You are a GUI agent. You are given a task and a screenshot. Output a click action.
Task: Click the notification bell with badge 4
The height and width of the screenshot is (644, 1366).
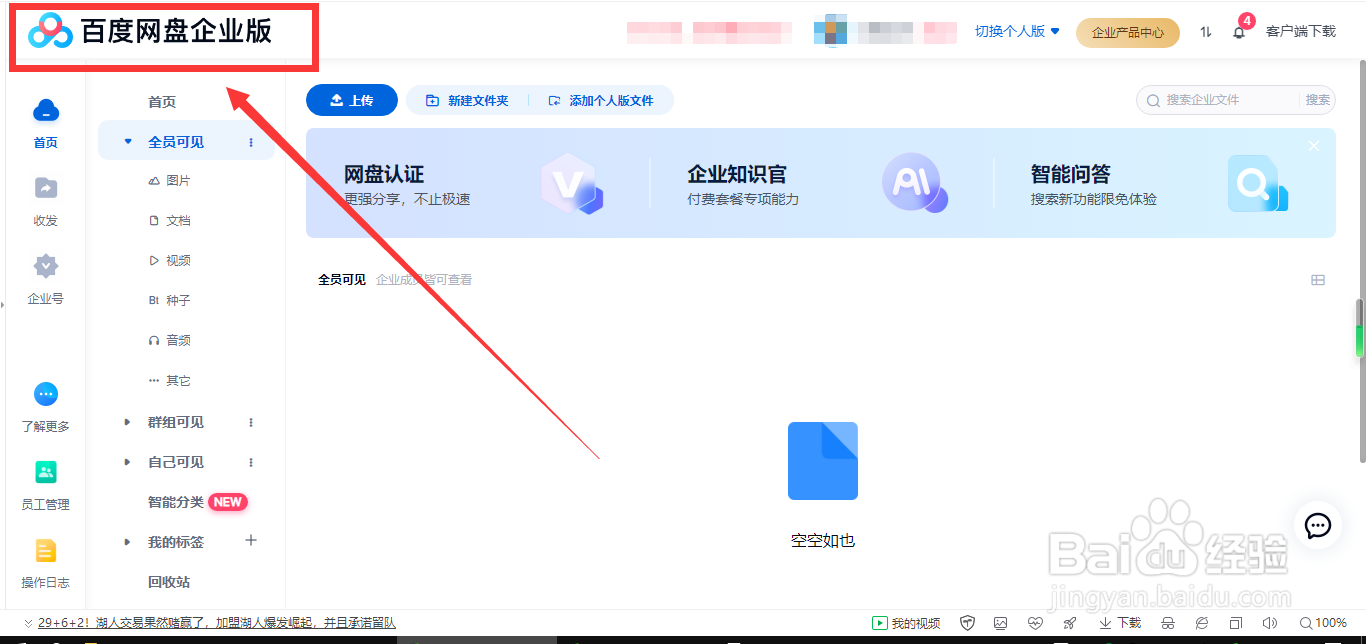pyautogui.click(x=1238, y=32)
